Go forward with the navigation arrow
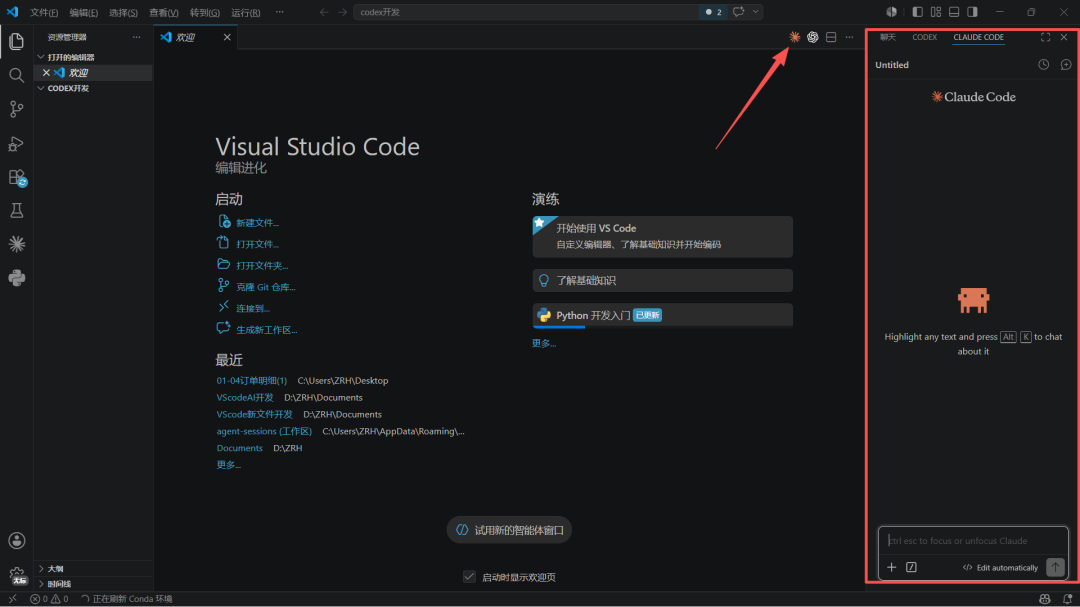Image resolution: width=1080 pixels, height=607 pixels. tap(342, 12)
